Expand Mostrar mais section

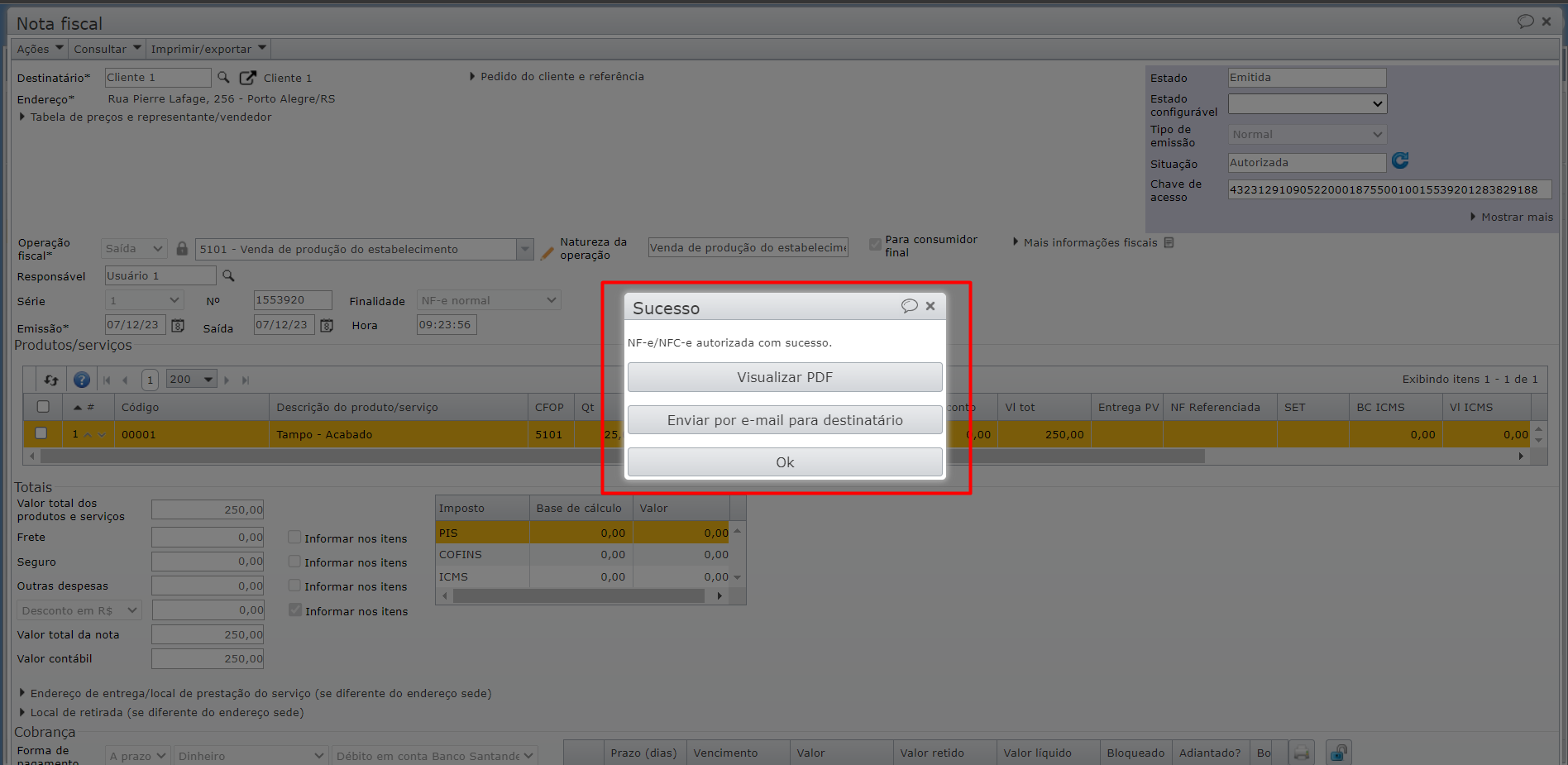(1511, 217)
